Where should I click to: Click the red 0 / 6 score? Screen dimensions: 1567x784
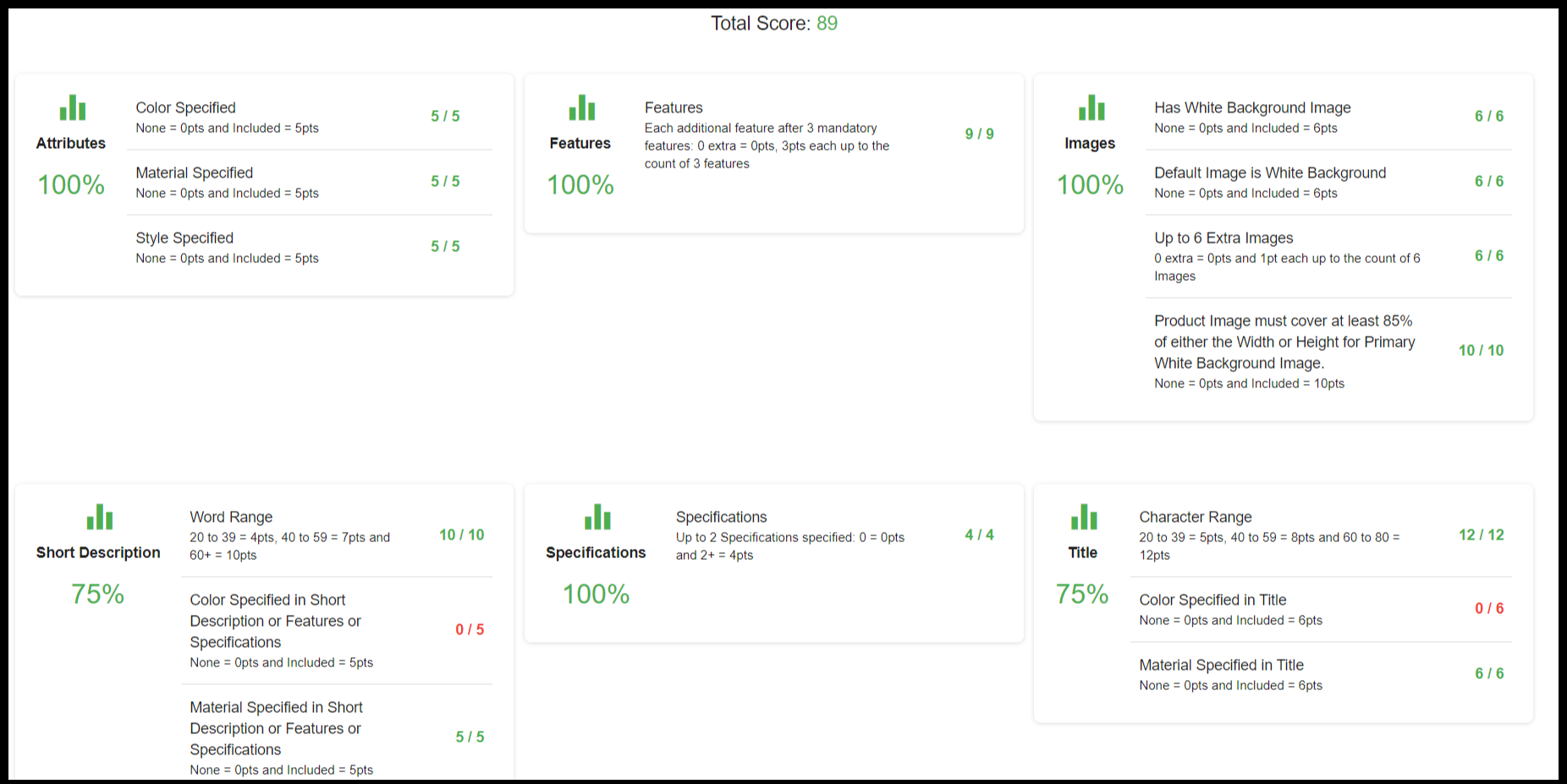click(x=1489, y=608)
